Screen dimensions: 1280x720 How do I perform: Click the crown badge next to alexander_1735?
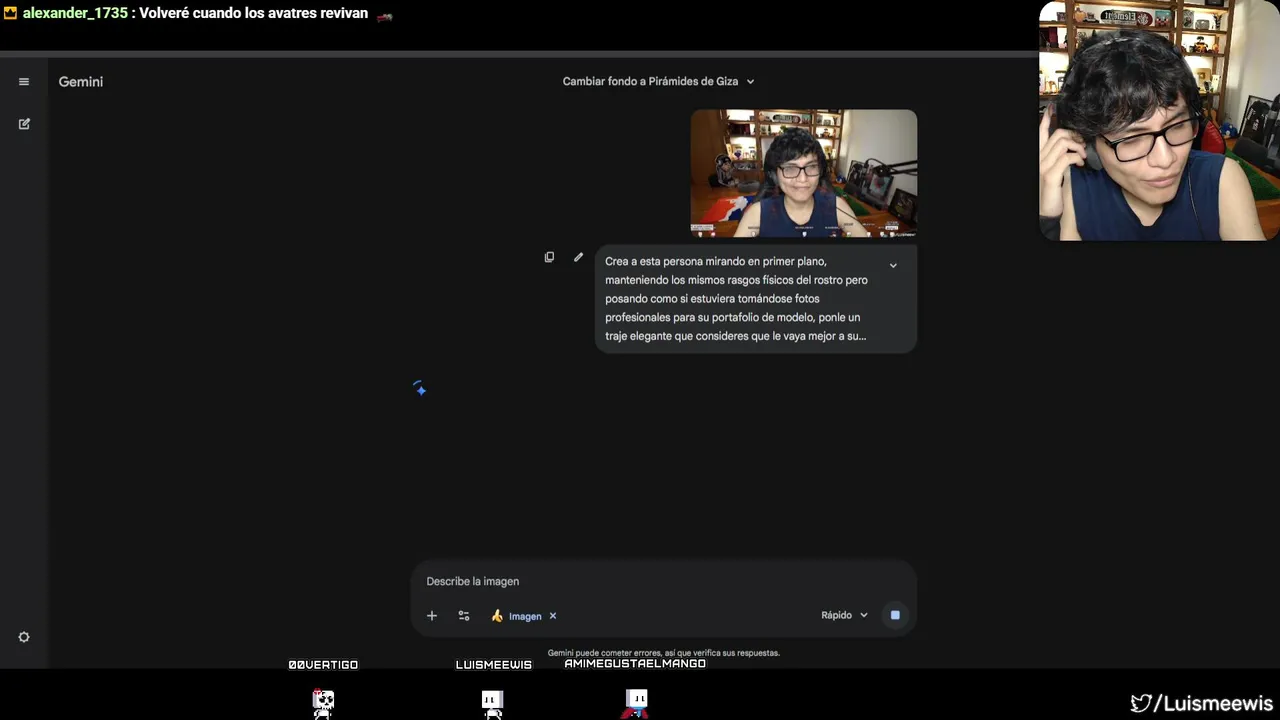pyautogui.click(x=10, y=14)
